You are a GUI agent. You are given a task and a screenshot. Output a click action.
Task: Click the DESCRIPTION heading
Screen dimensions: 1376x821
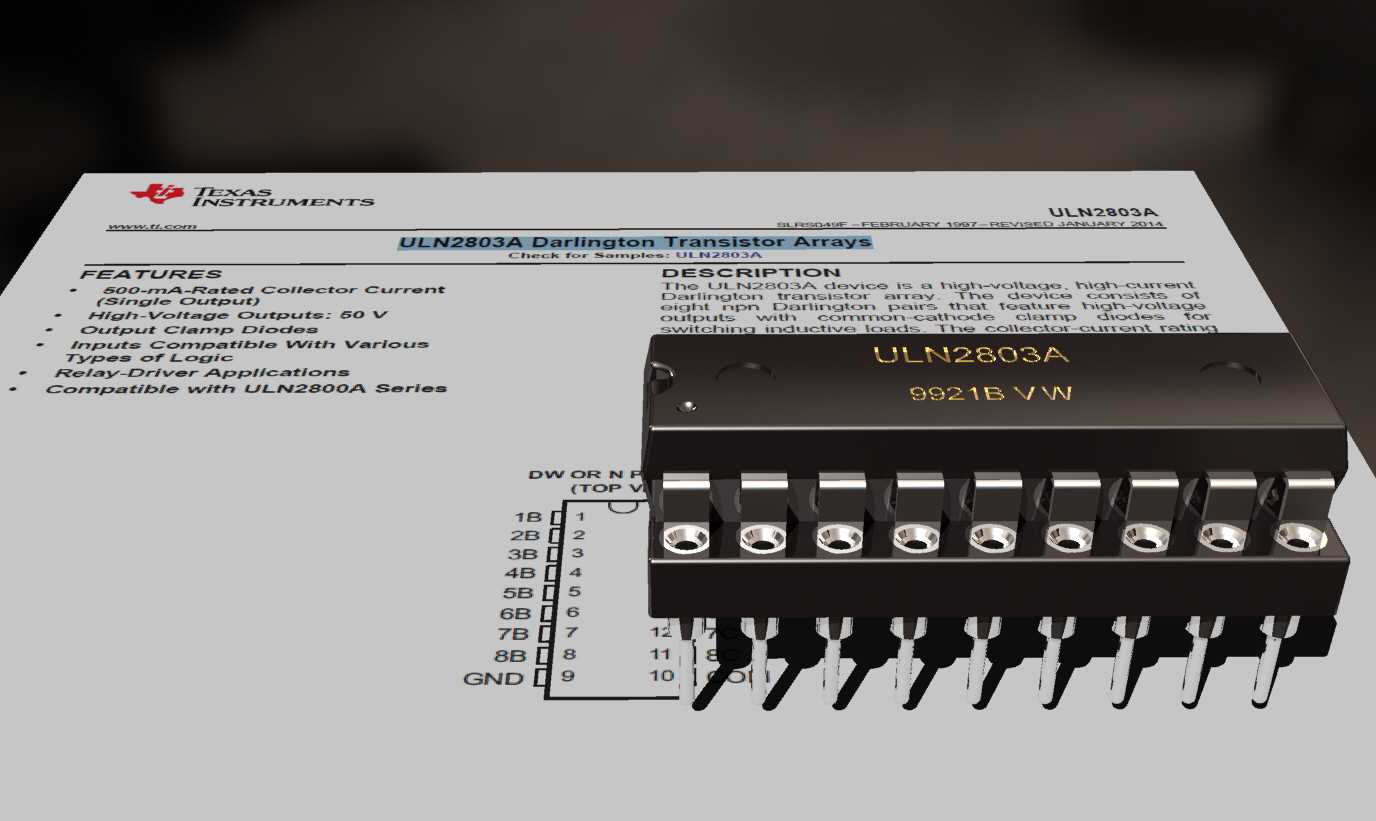[752, 273]
